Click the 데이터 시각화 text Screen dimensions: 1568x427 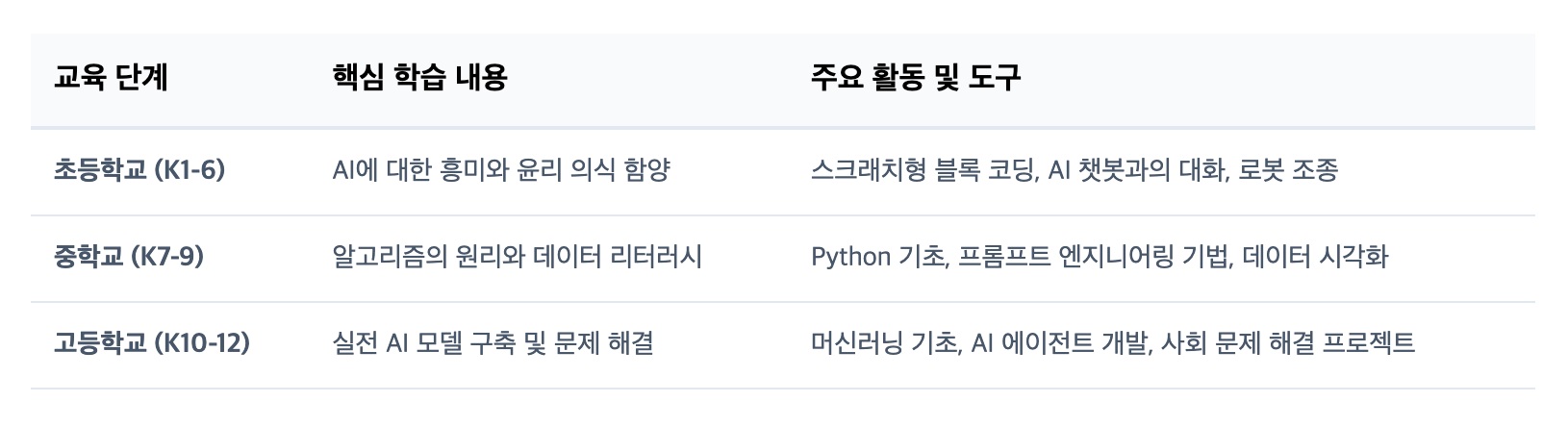pyautogui.click(x=1315, y=258)
